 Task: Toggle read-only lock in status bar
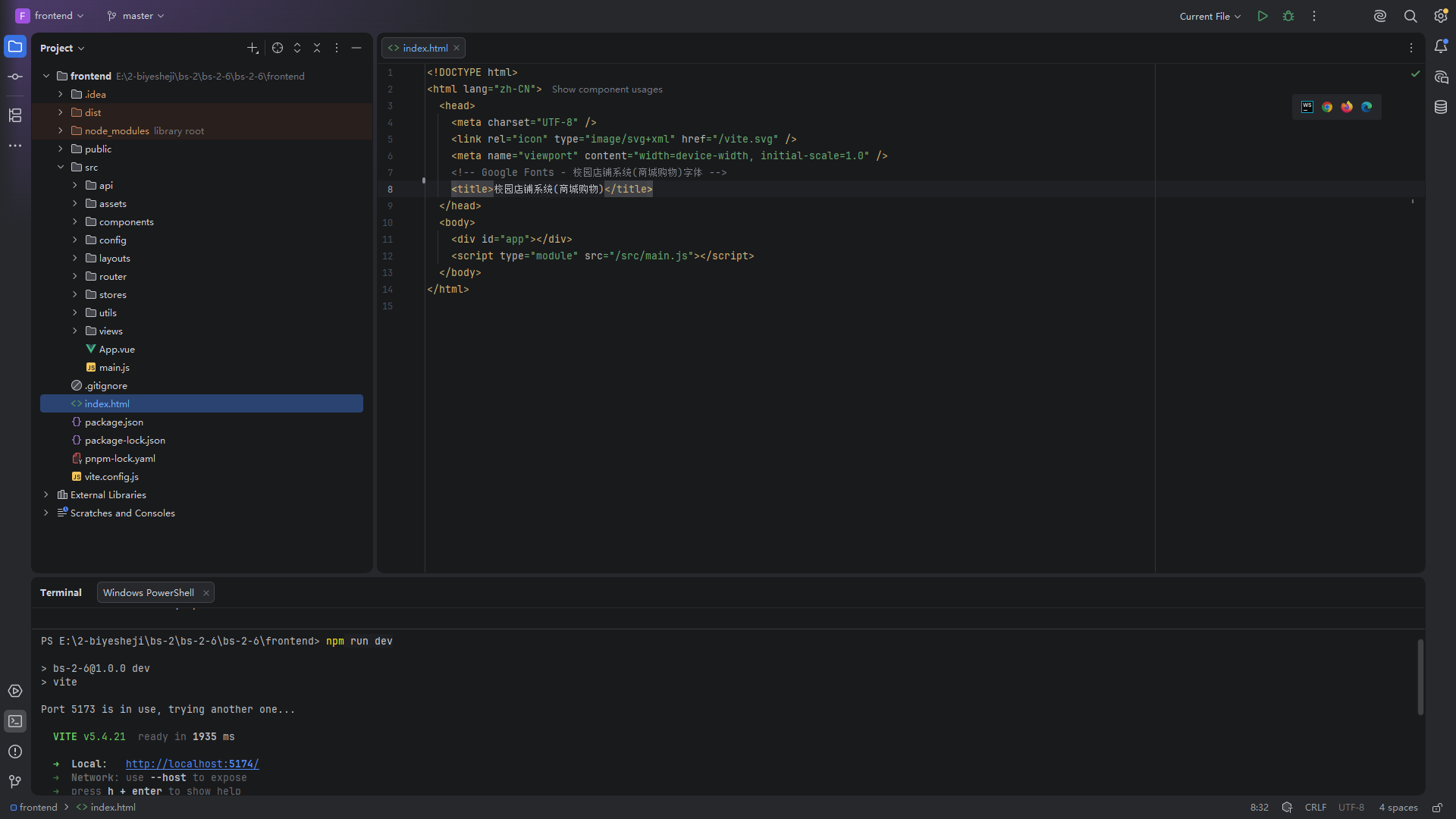1437,808
